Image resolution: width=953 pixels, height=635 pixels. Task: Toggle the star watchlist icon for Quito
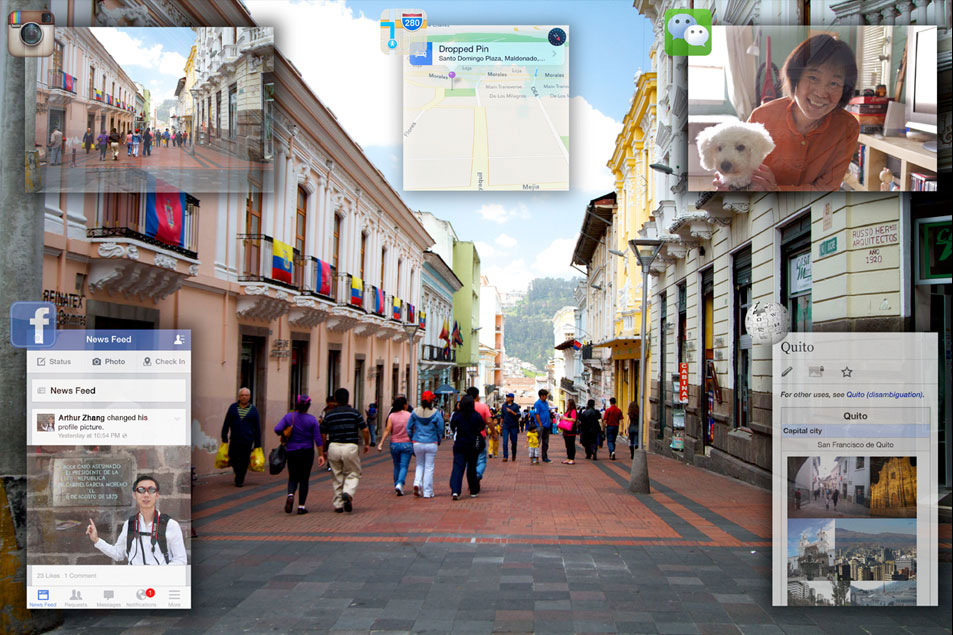click(x=846, y=372)
